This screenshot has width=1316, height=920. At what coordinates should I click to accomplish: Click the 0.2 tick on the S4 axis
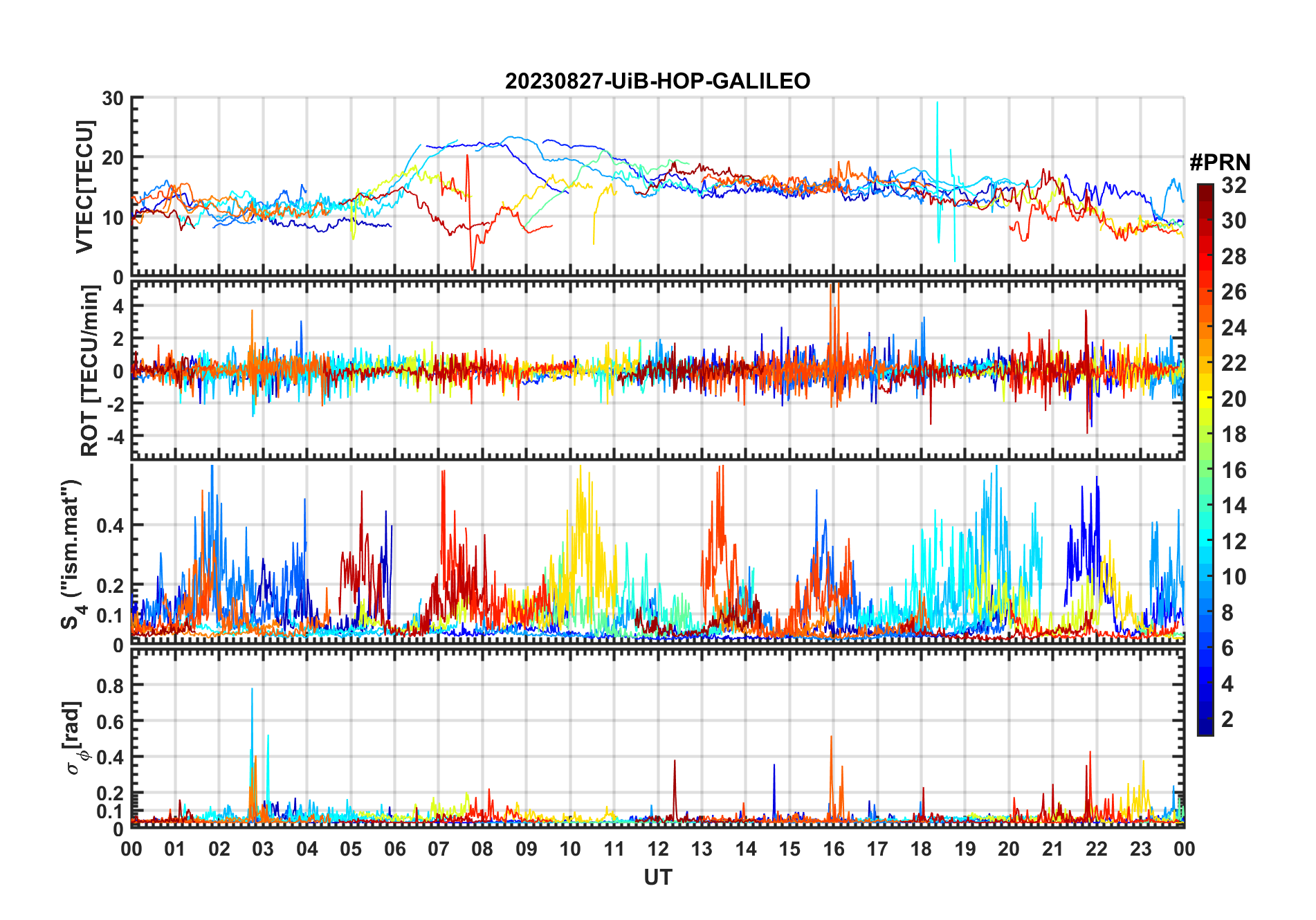110,586
